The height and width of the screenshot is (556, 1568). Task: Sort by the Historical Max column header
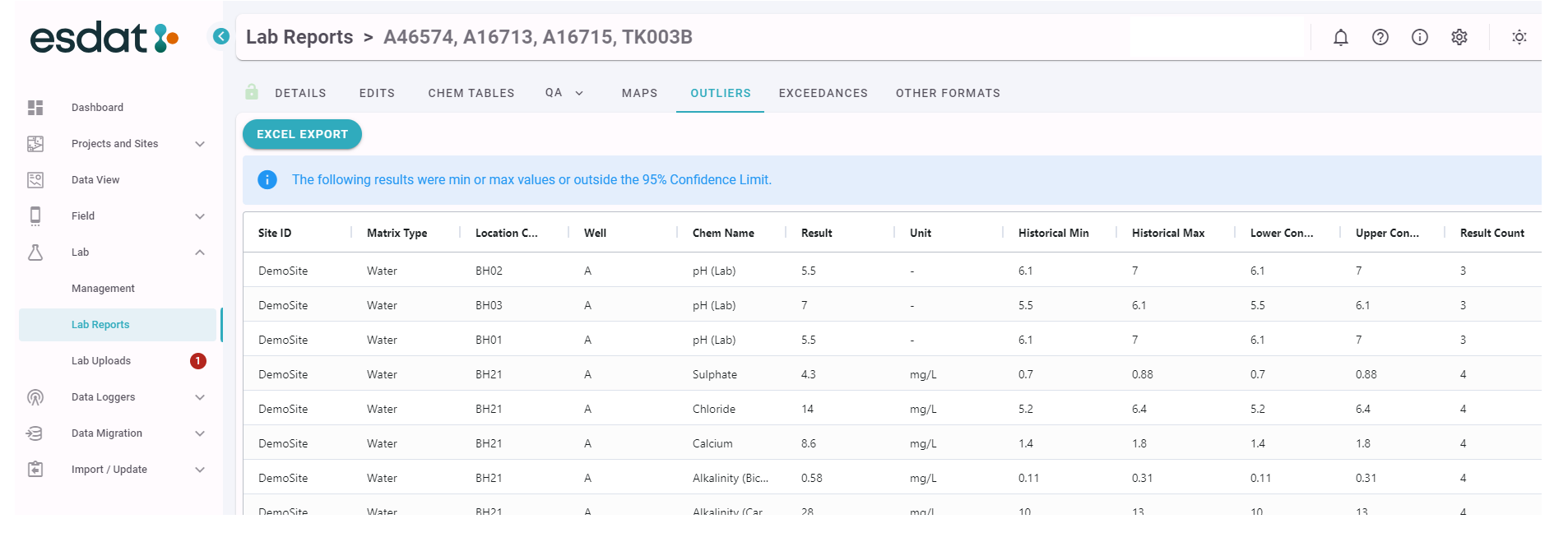click(1168, 233)
